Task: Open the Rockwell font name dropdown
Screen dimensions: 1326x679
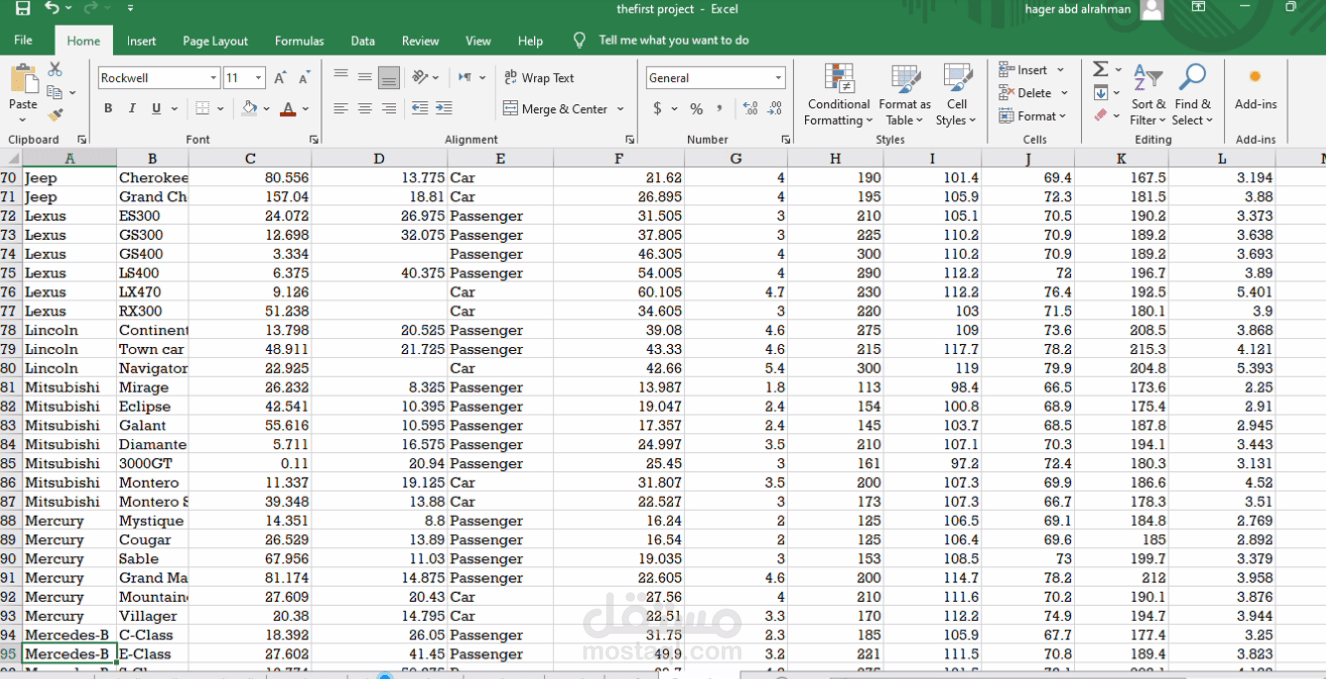Action: (213, 78)
